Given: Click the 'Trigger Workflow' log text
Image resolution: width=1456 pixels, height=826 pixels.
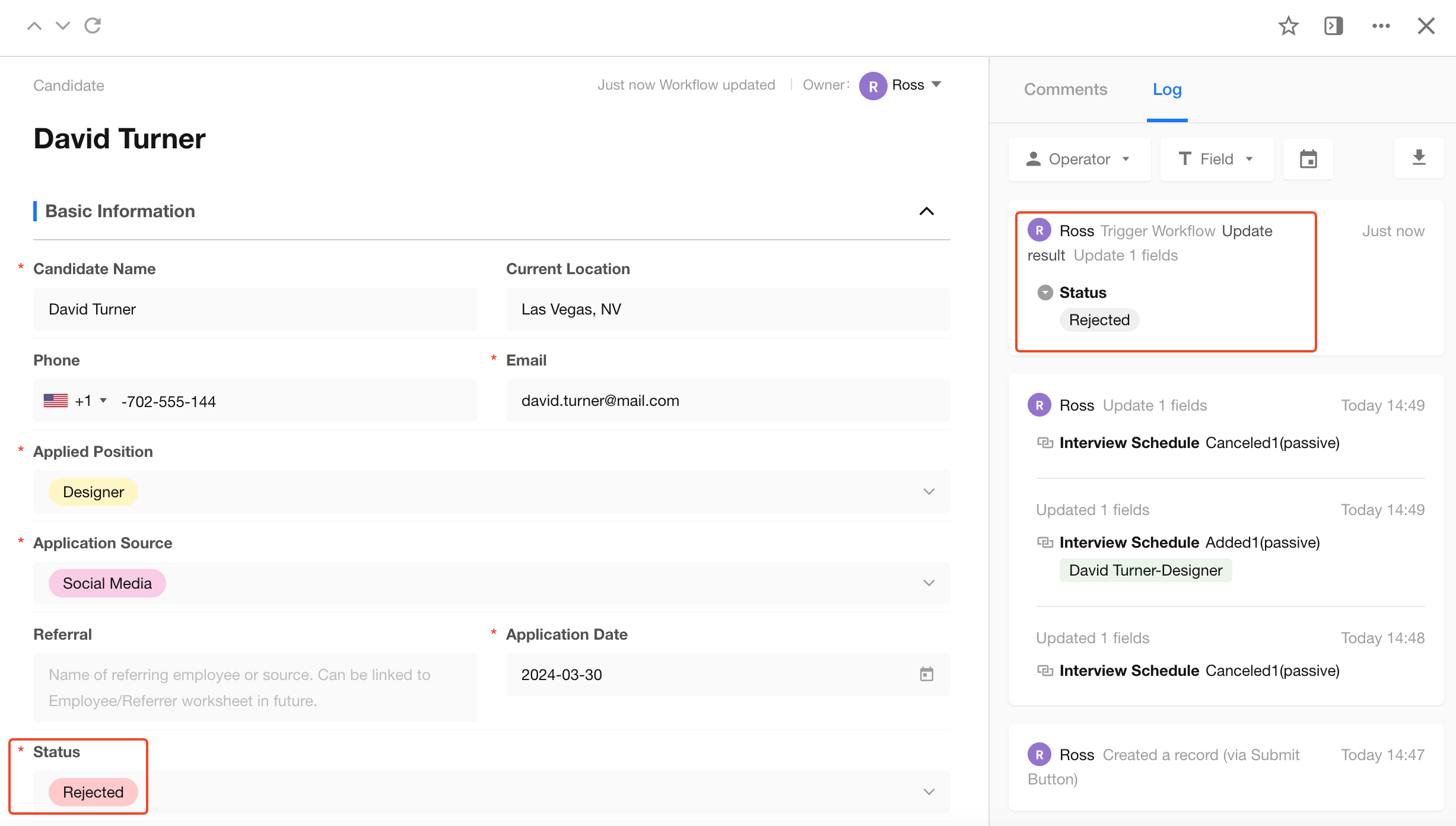Looking at the screenshot, I should 1158,231.
